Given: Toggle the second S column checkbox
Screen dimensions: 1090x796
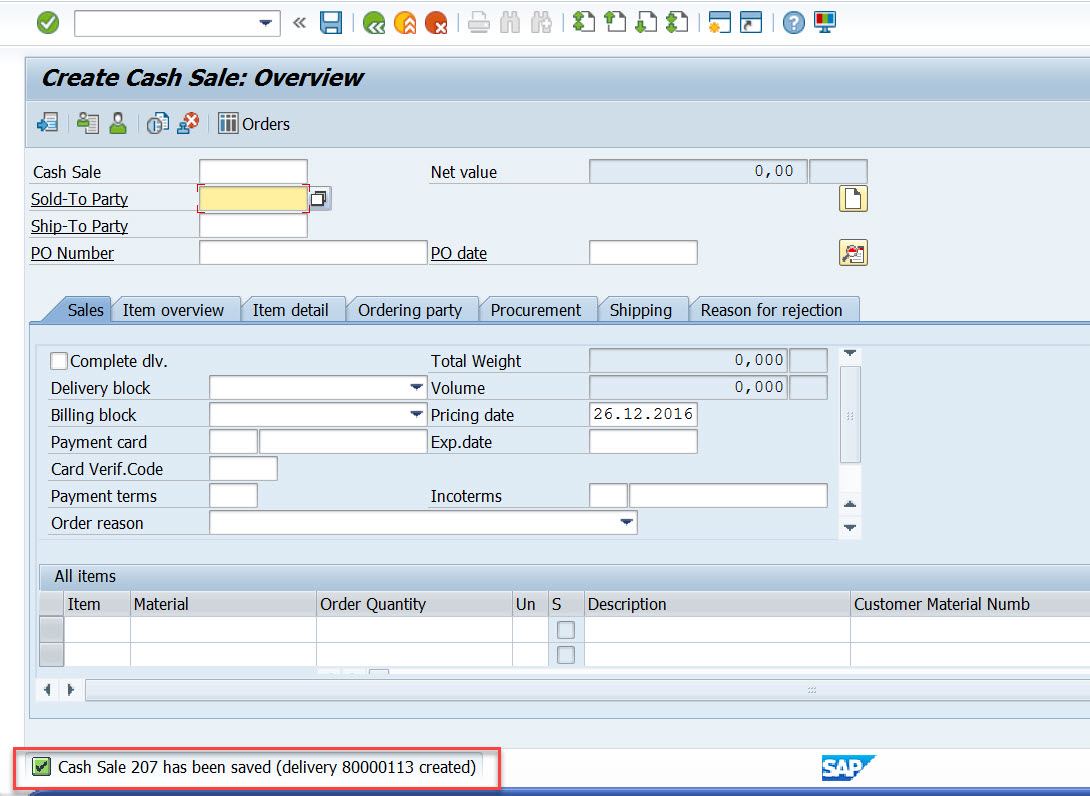Looking at the screenshot, I should coord(566,654).
